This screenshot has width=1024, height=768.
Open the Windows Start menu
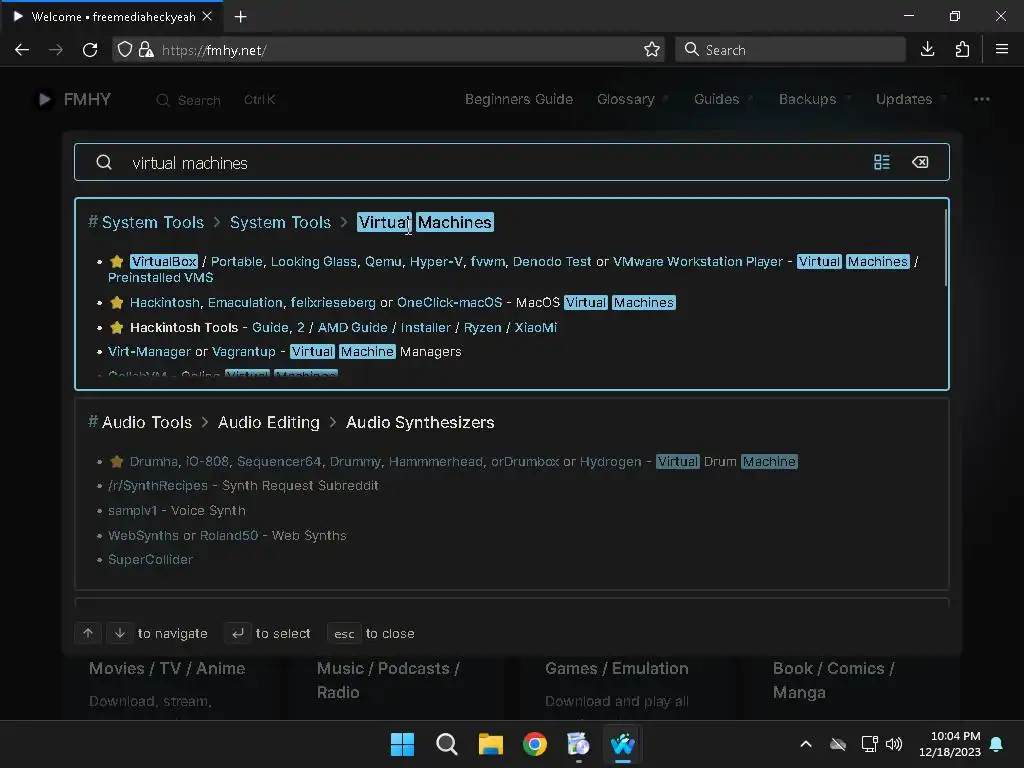pyautogui.click(x=402, y=744)
